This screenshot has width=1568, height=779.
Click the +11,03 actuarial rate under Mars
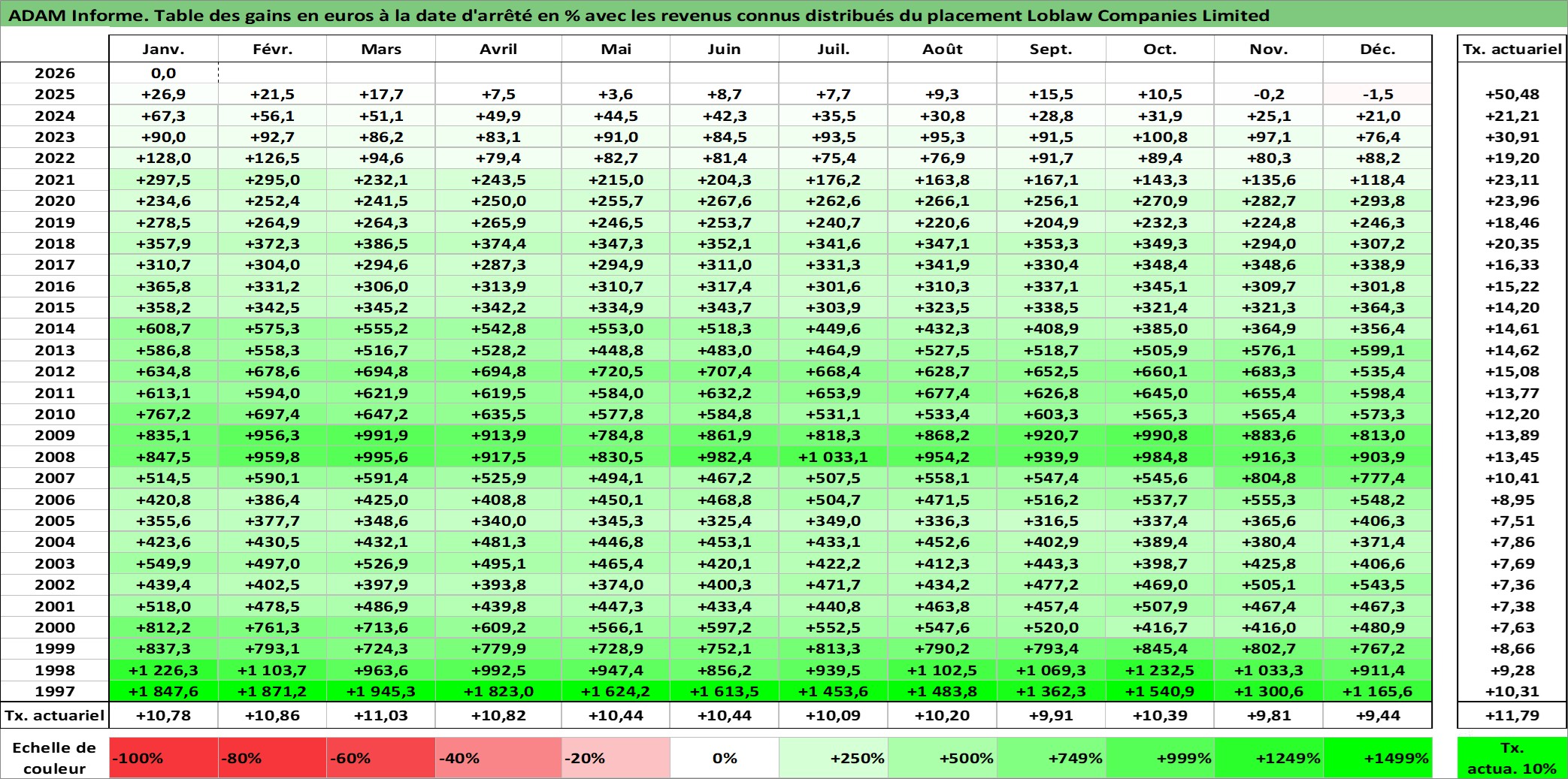click(x=381, y=715)
